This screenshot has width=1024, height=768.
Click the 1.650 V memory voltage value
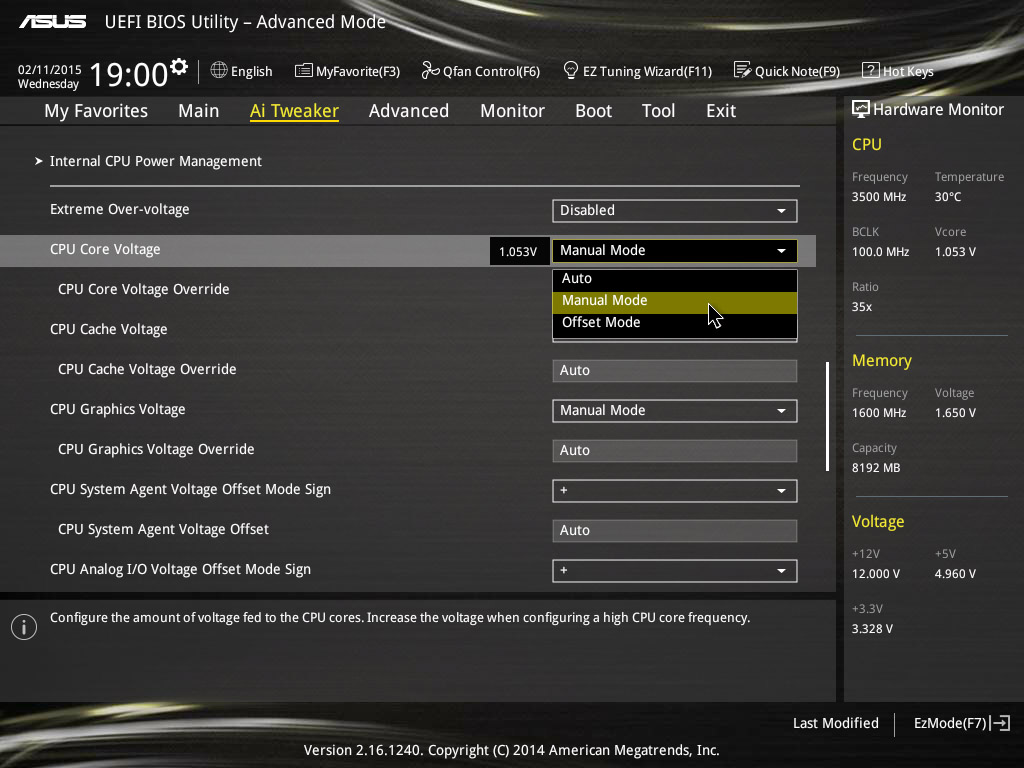pyautogui.click(x=955, y=413)
